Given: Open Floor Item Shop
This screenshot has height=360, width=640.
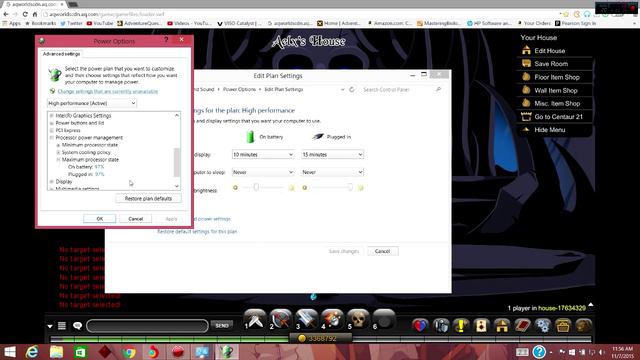Looking at the screenshot, I should (557, 77).
